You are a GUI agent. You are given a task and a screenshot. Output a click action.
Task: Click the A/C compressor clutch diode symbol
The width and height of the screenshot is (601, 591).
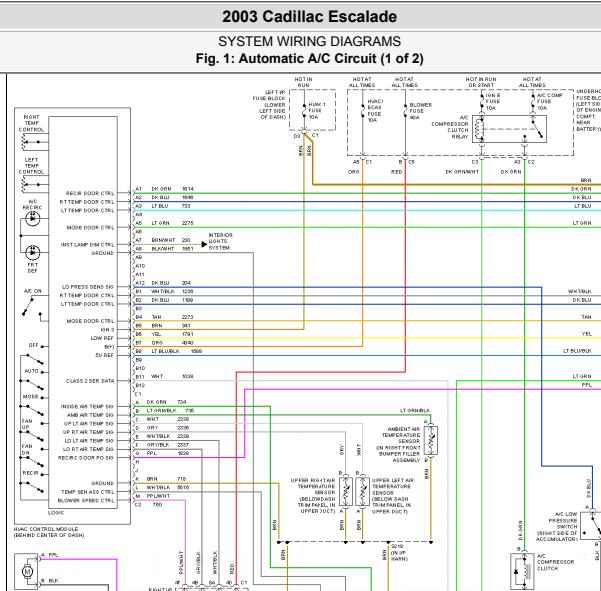(516, 571)
